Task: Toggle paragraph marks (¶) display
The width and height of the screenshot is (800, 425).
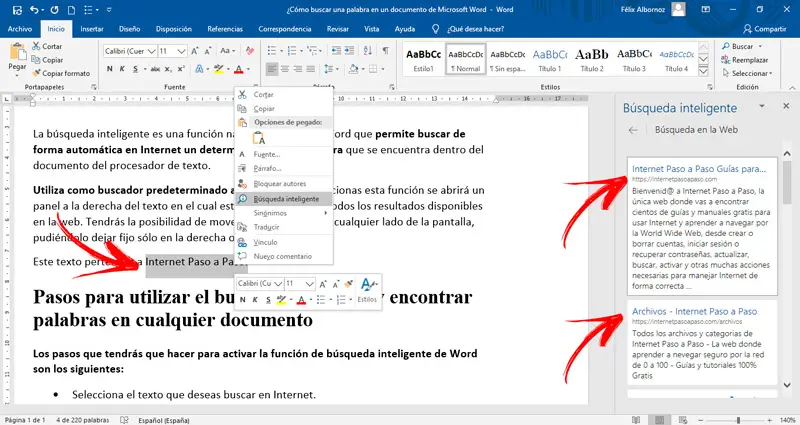Action: [x=386, y=51]
